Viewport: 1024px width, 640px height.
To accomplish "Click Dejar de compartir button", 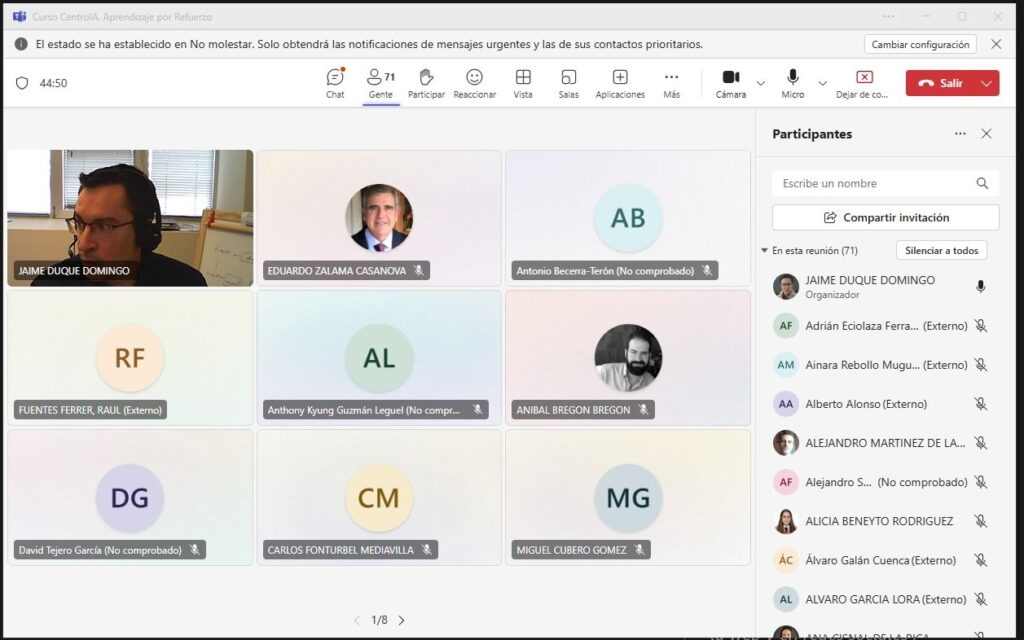I will pos(862,84).
